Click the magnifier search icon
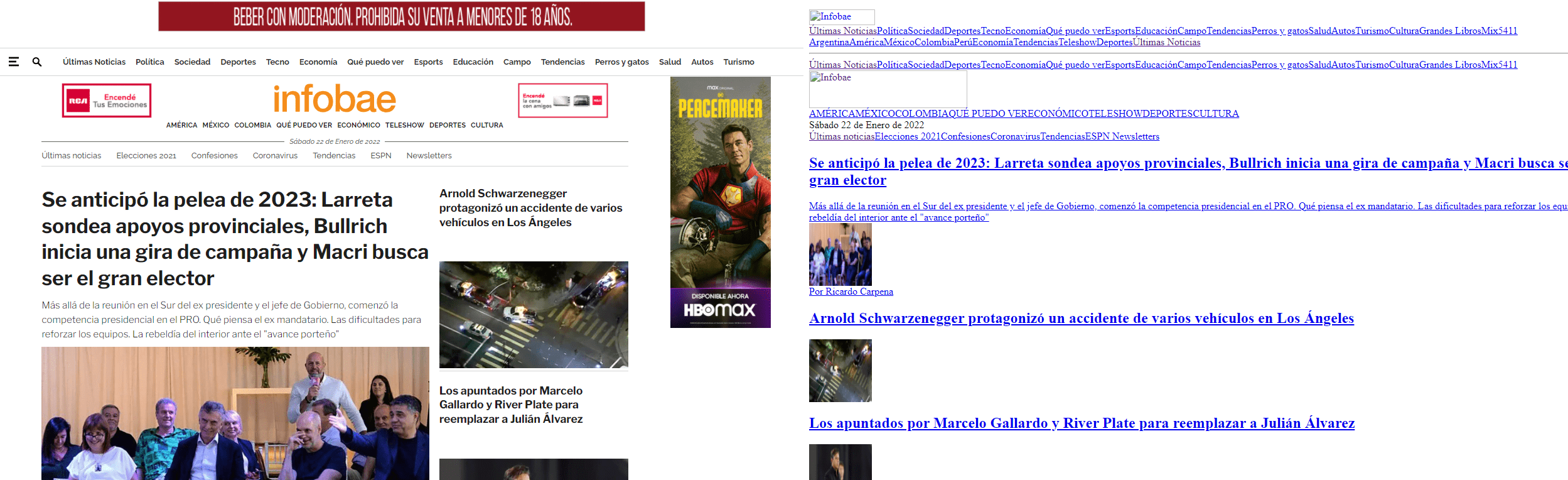The image size is (1568, 480). coord(37,62)
